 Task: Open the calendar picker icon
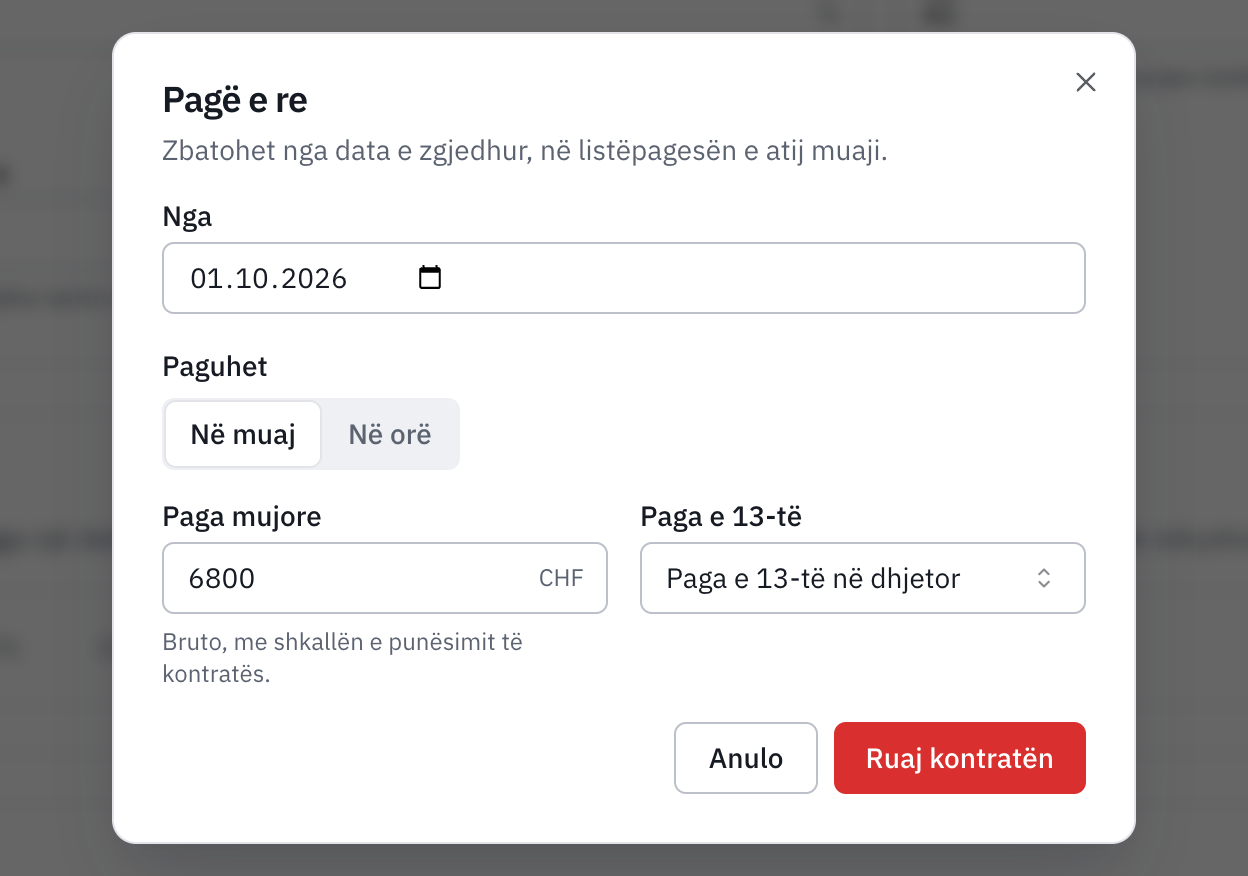[x=430, y=277]
